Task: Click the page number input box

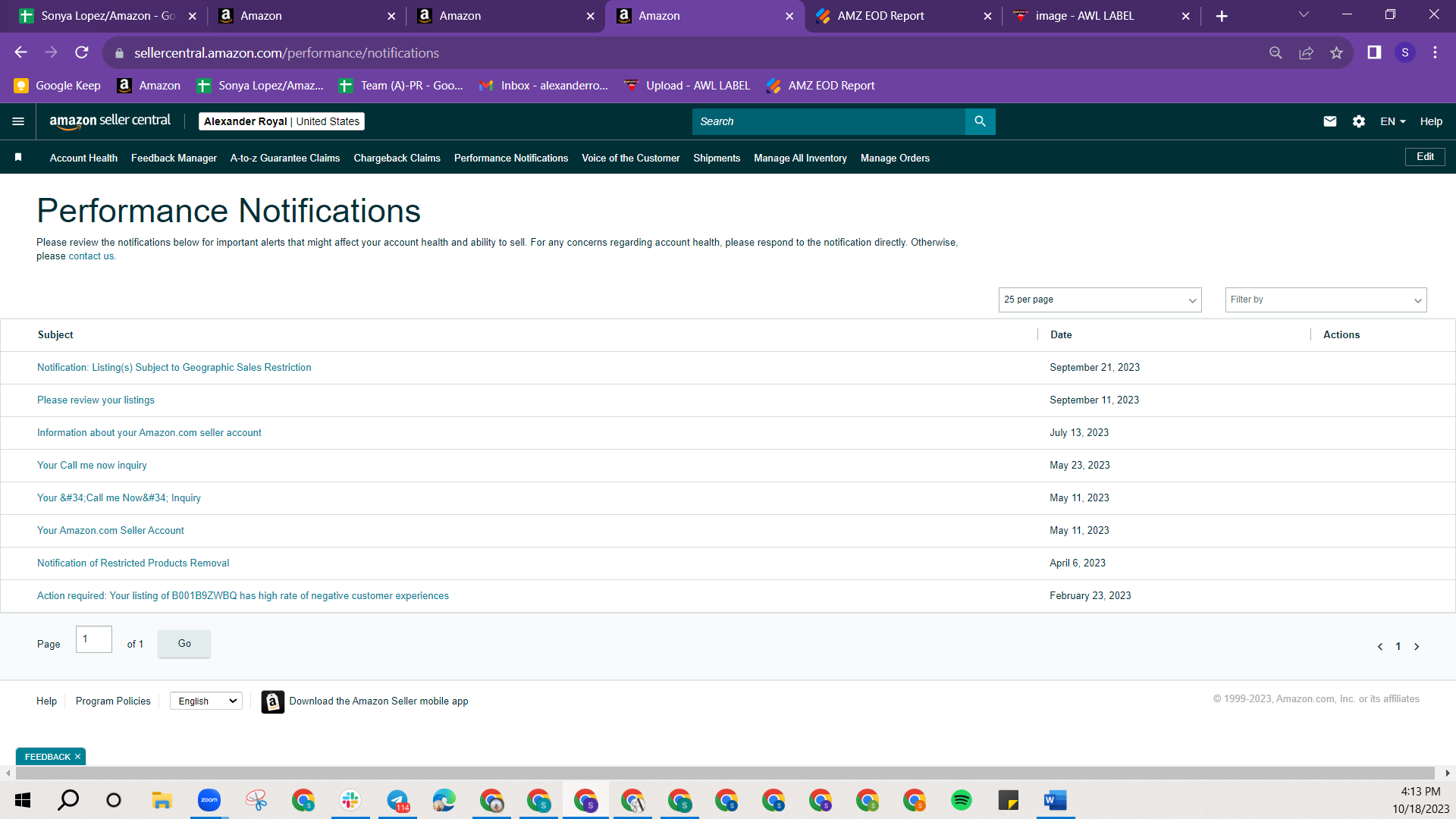Action: coord(94,639)
